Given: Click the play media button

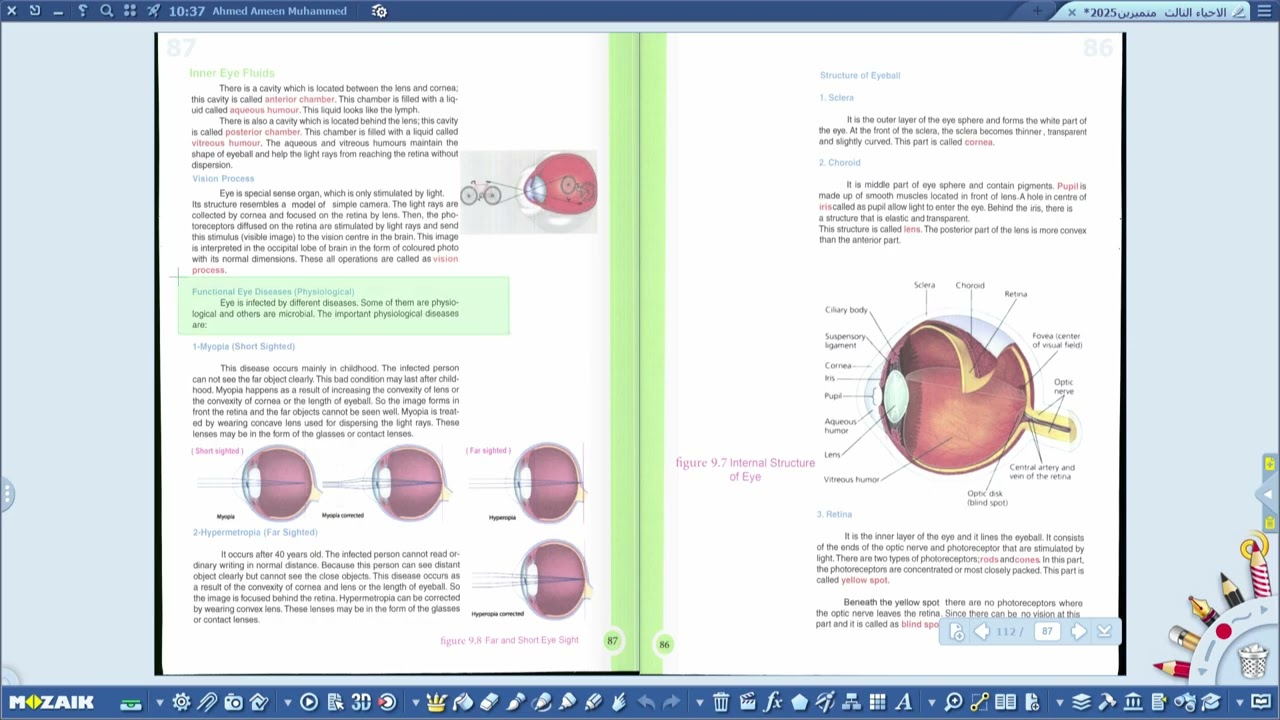Looking at the screenshot, I should [309, 702].
